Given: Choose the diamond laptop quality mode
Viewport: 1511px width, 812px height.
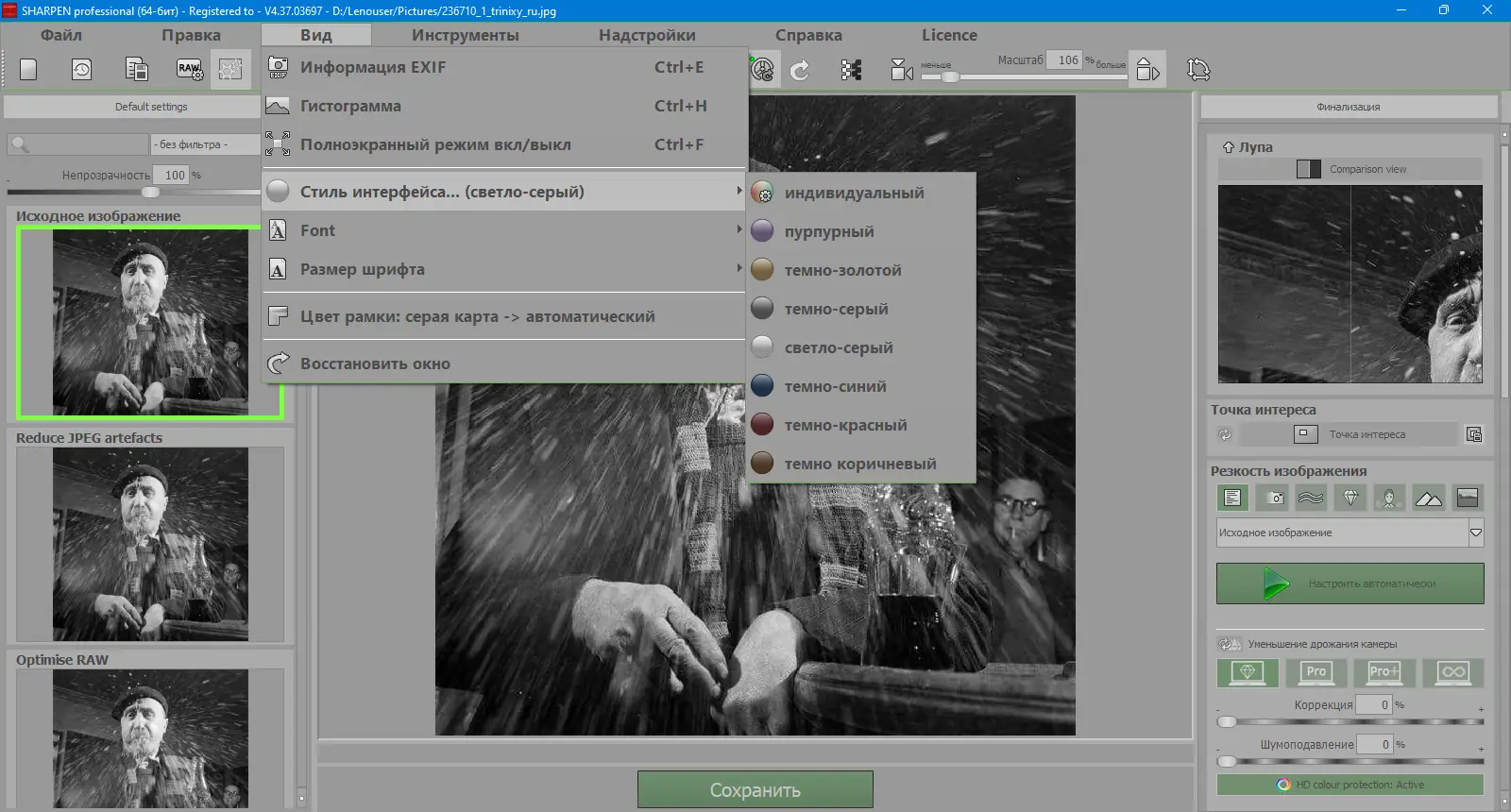Looking at the screenshot, I should pyautogui.click(x=1248, y=672).
